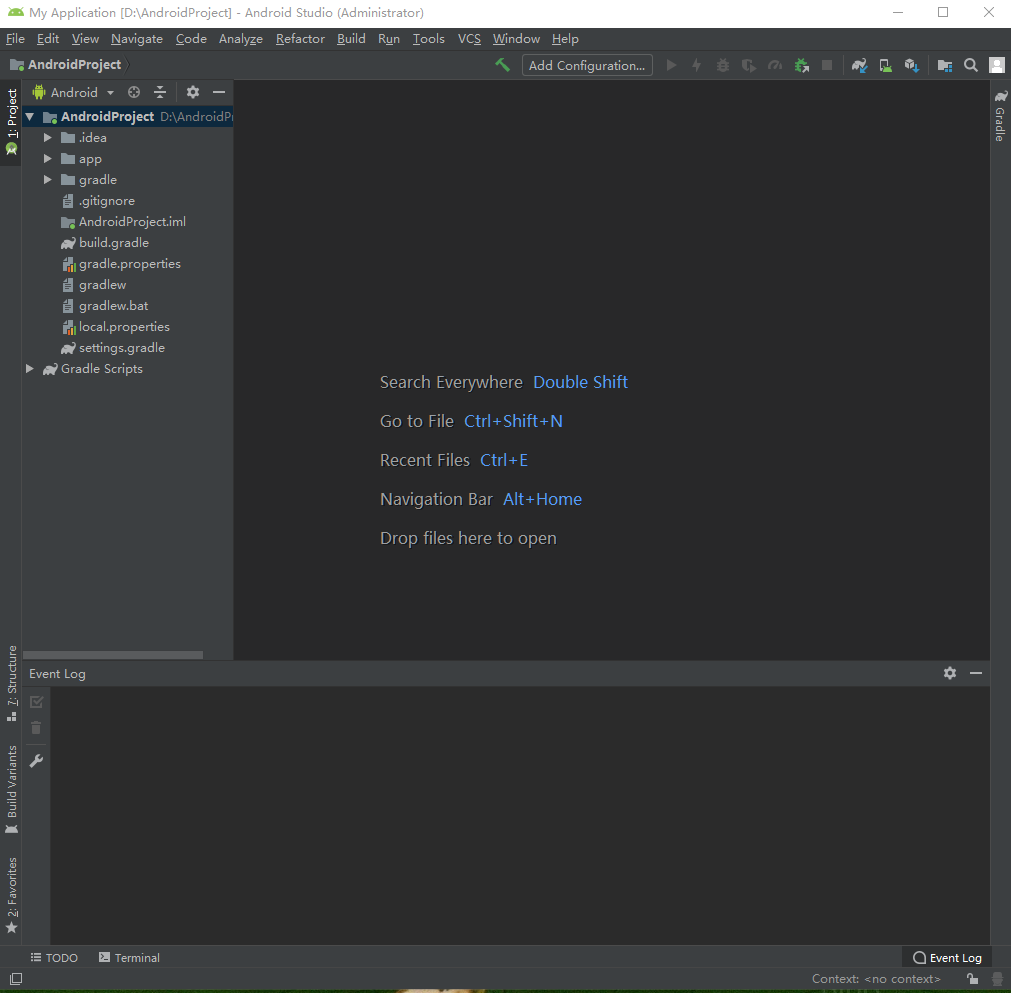Open the Tools menu
The height and width of the screenshot is (993, 1011).
pos(429,39)
